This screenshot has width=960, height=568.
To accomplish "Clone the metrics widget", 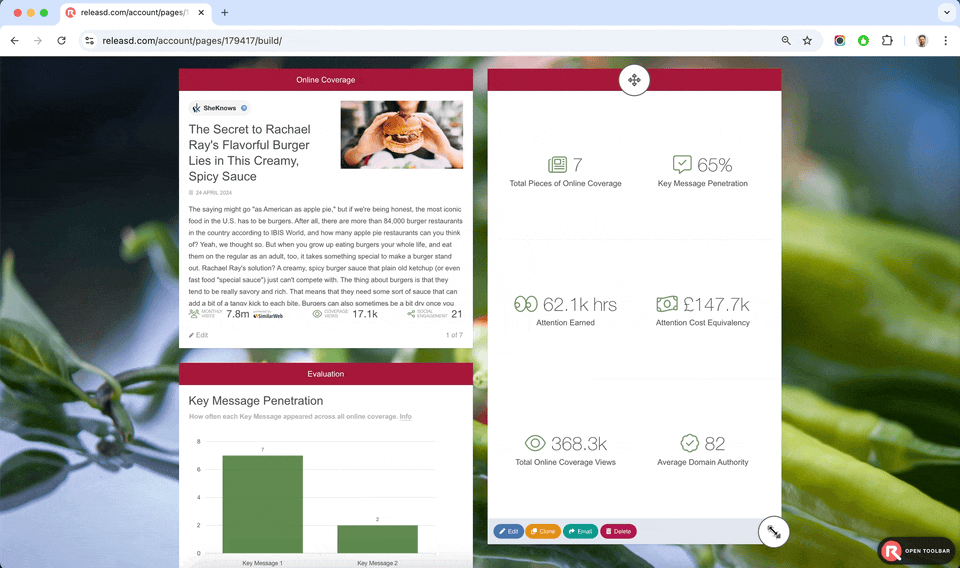I will tap(543, 532).
